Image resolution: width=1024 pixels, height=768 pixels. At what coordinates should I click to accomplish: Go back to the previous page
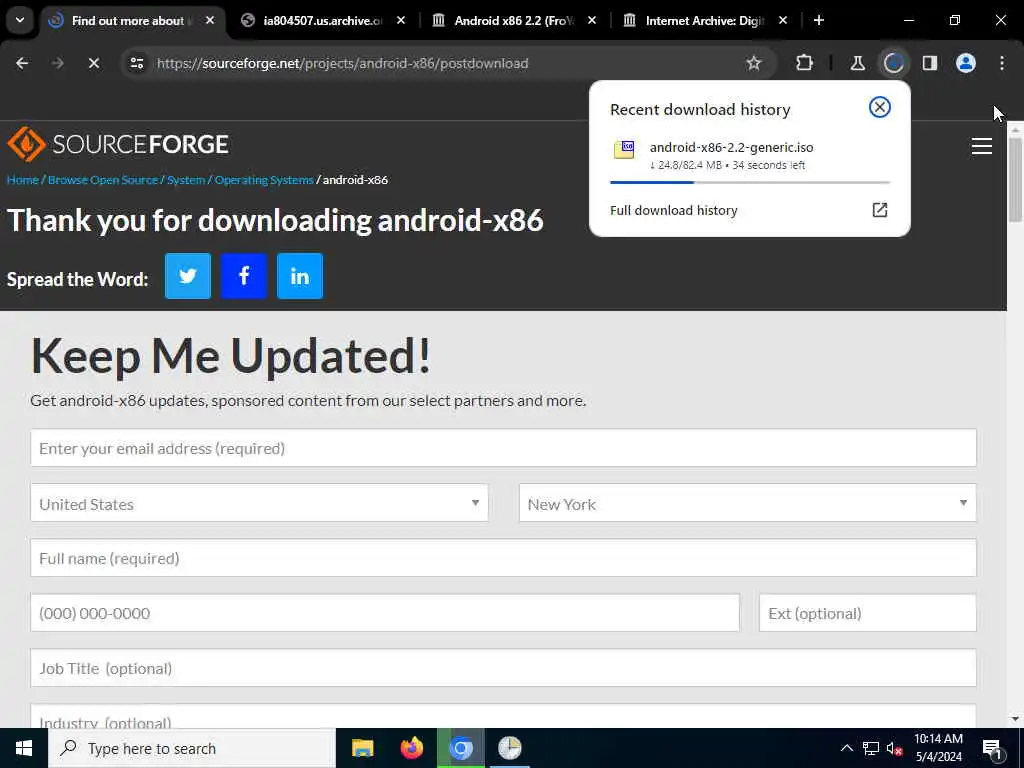pos(22,63)
